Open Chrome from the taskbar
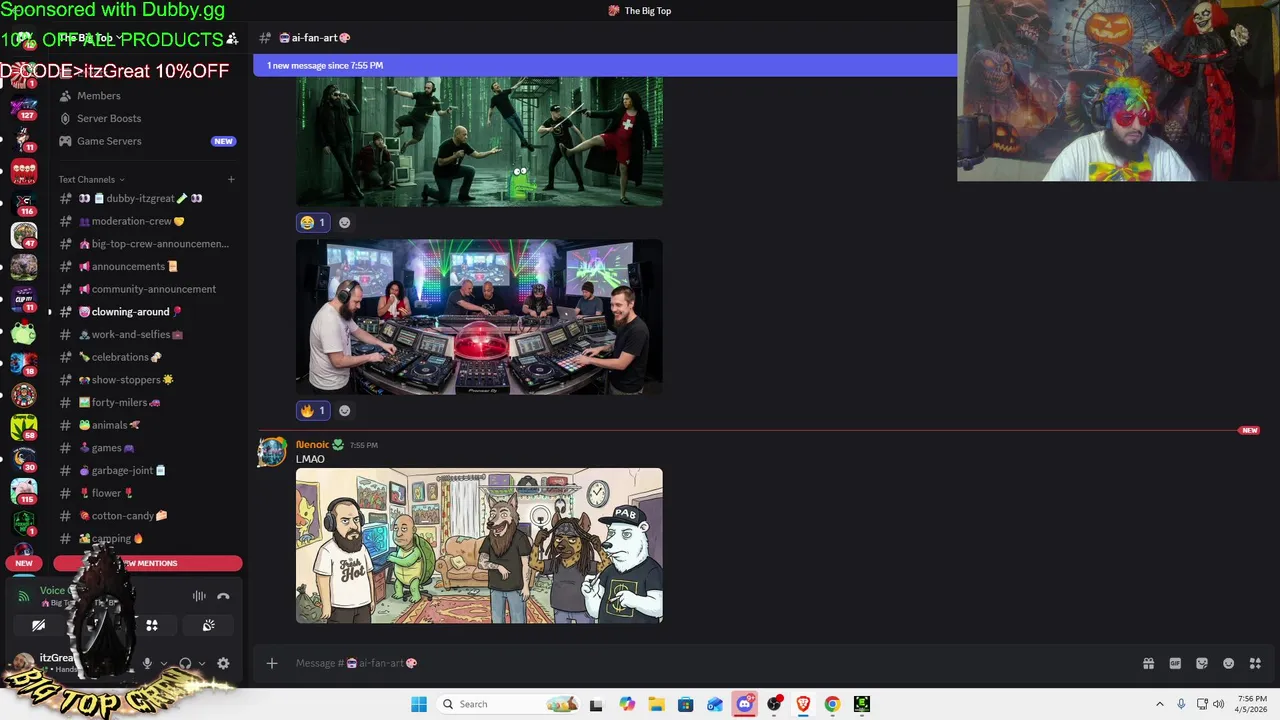1280x720 pixels. point(832,704)
